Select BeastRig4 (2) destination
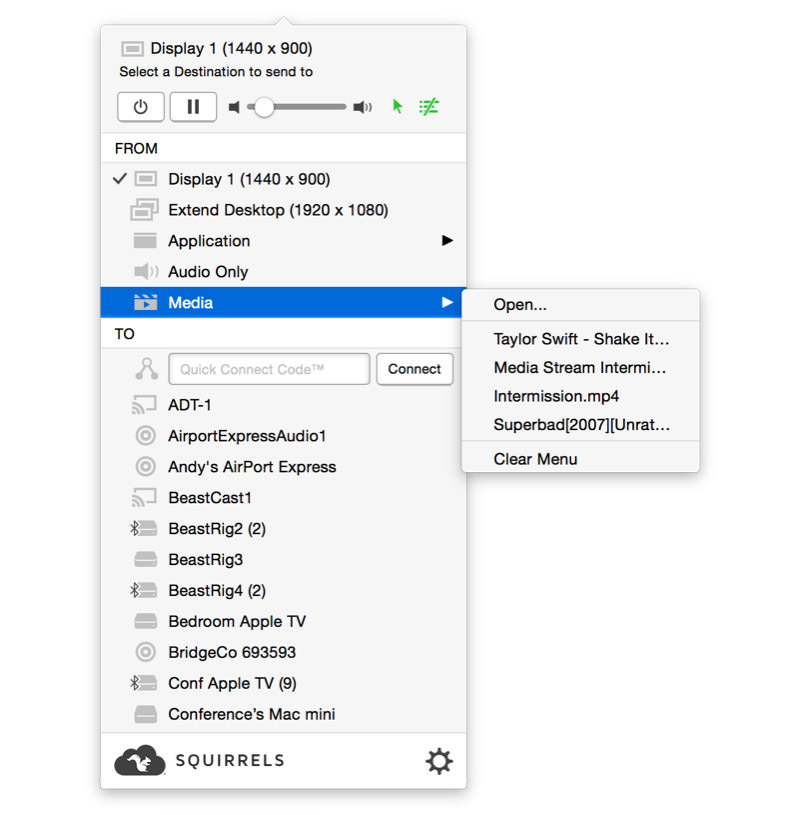Screen dimensions: 800x815 pyautogui.click(x=283, y=590)
